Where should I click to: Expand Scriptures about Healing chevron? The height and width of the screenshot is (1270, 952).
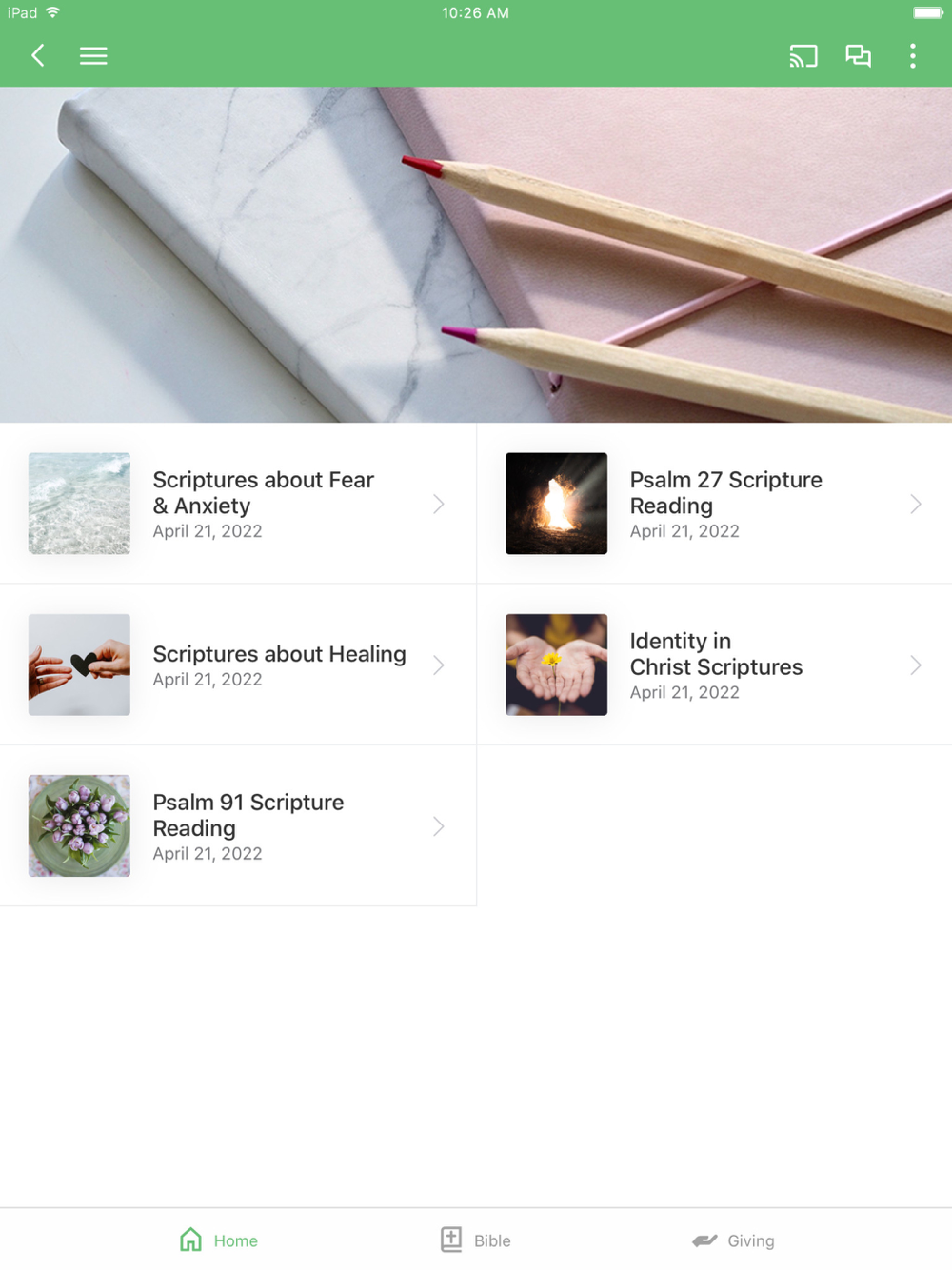[439, 665]
